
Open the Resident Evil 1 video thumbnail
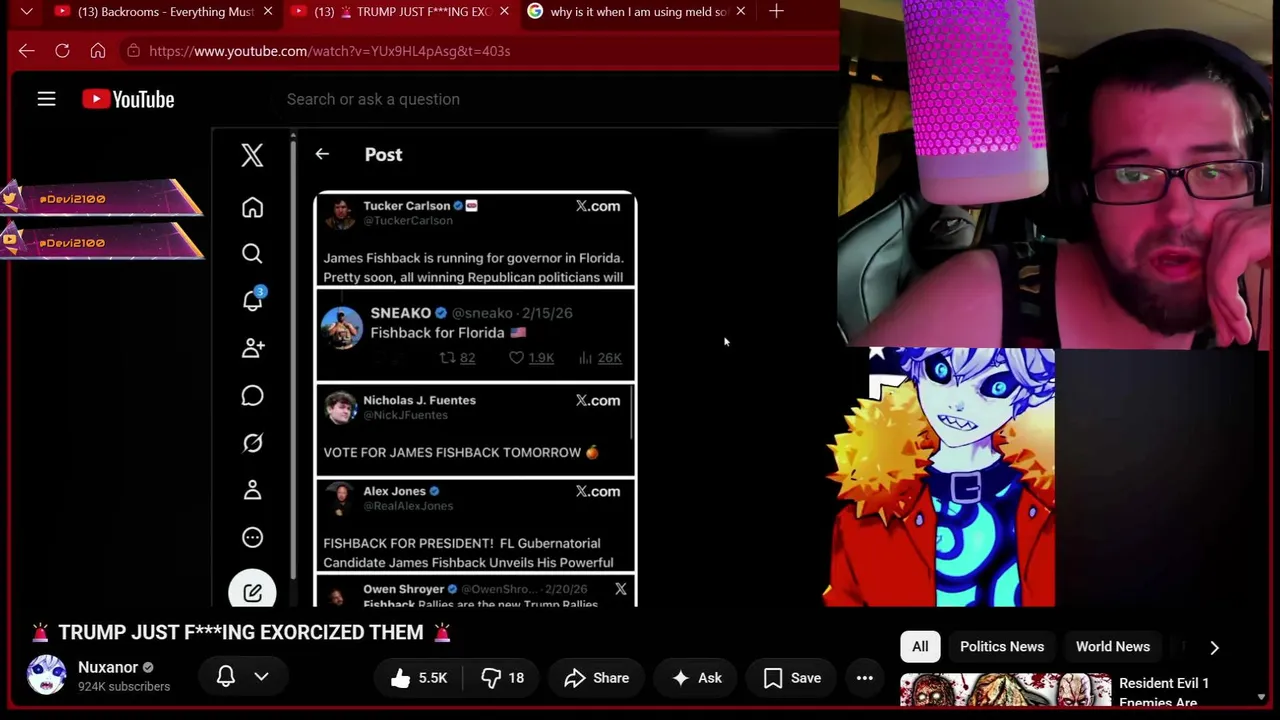coord(1006,690)
